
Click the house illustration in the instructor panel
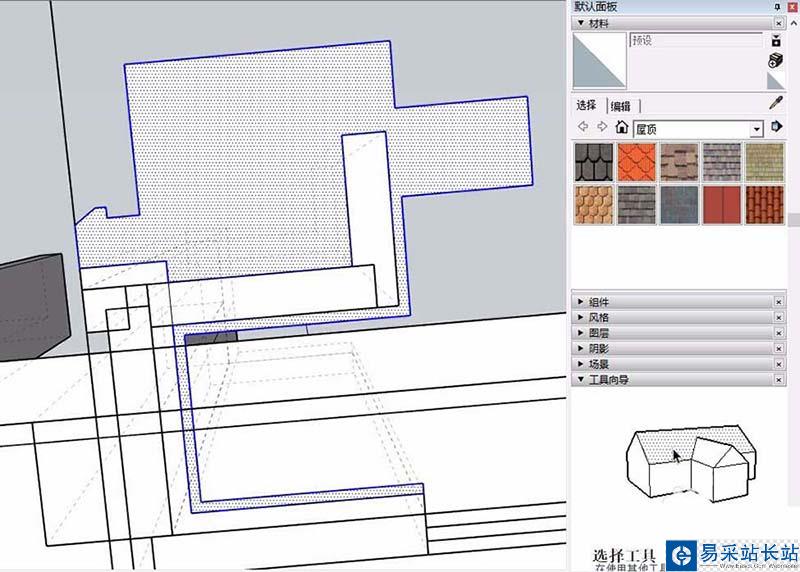(x=691, y=462)
